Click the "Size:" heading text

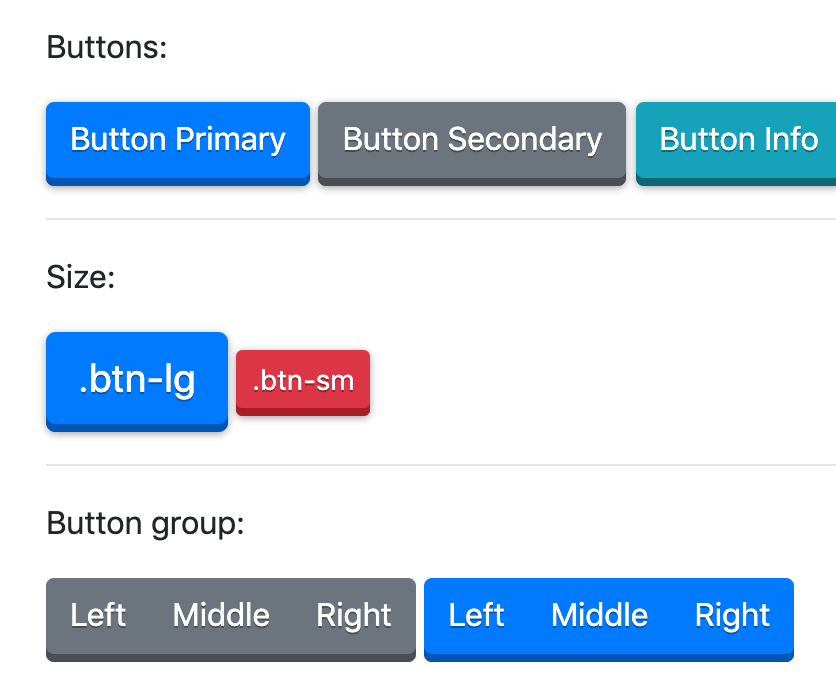pyautogui.click(x=81, y=277)
